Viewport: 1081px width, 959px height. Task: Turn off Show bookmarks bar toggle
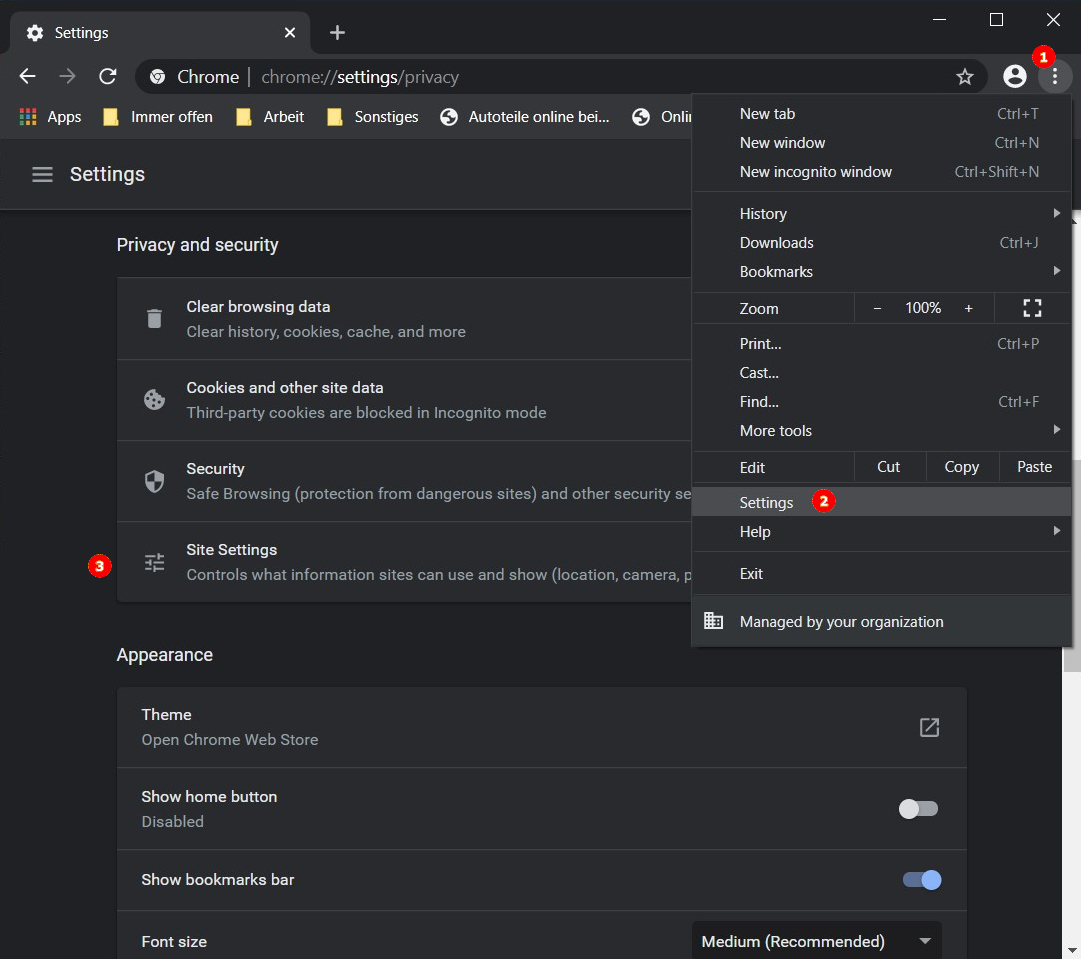point(921,880)
